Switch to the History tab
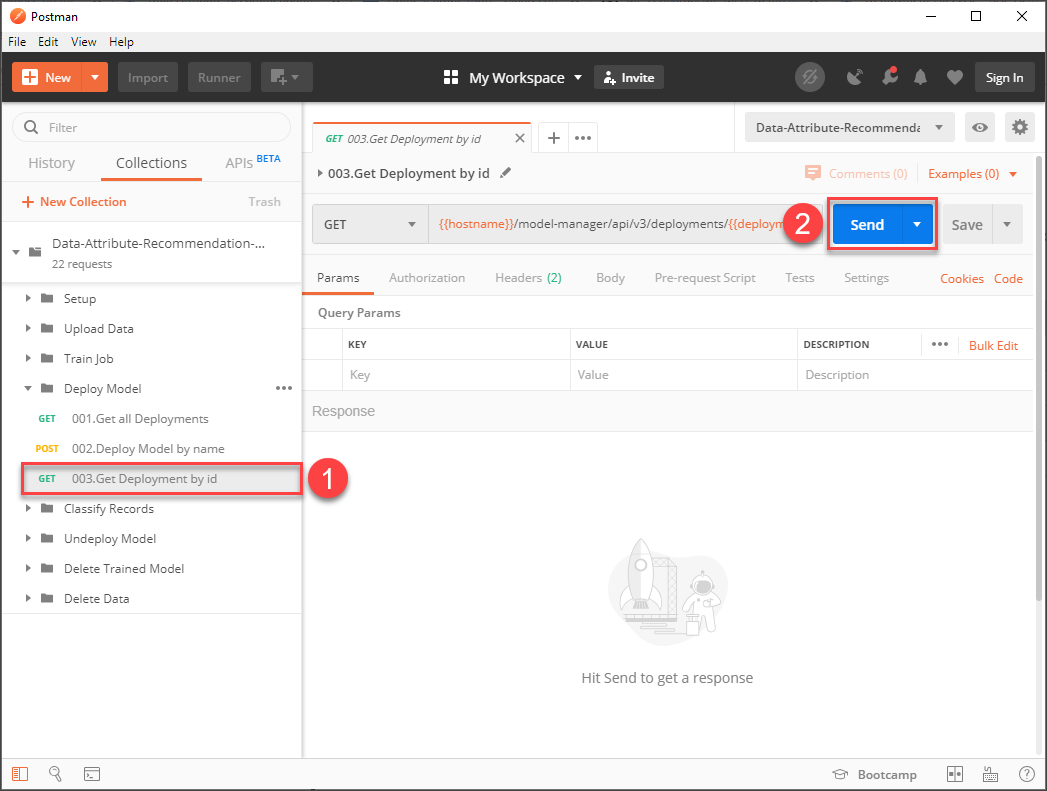 click(x=51, y=163)
